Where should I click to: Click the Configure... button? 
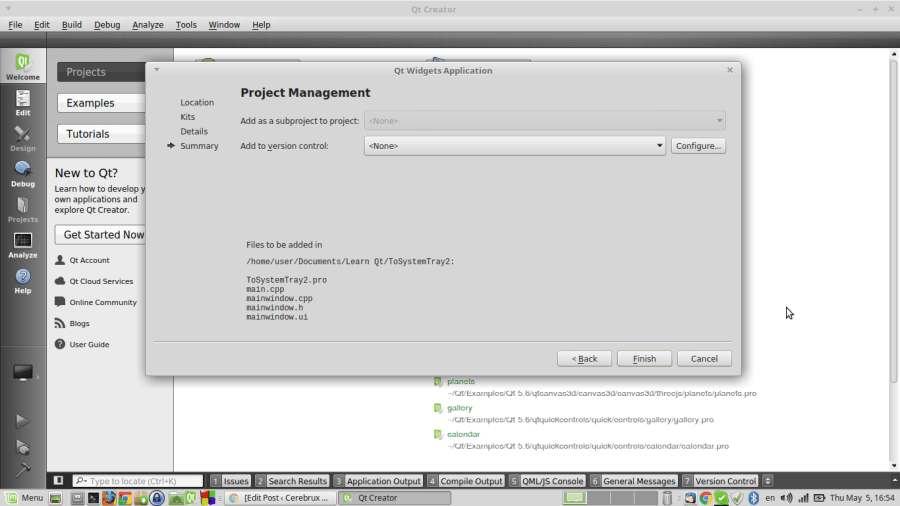(x=698, y=146)
